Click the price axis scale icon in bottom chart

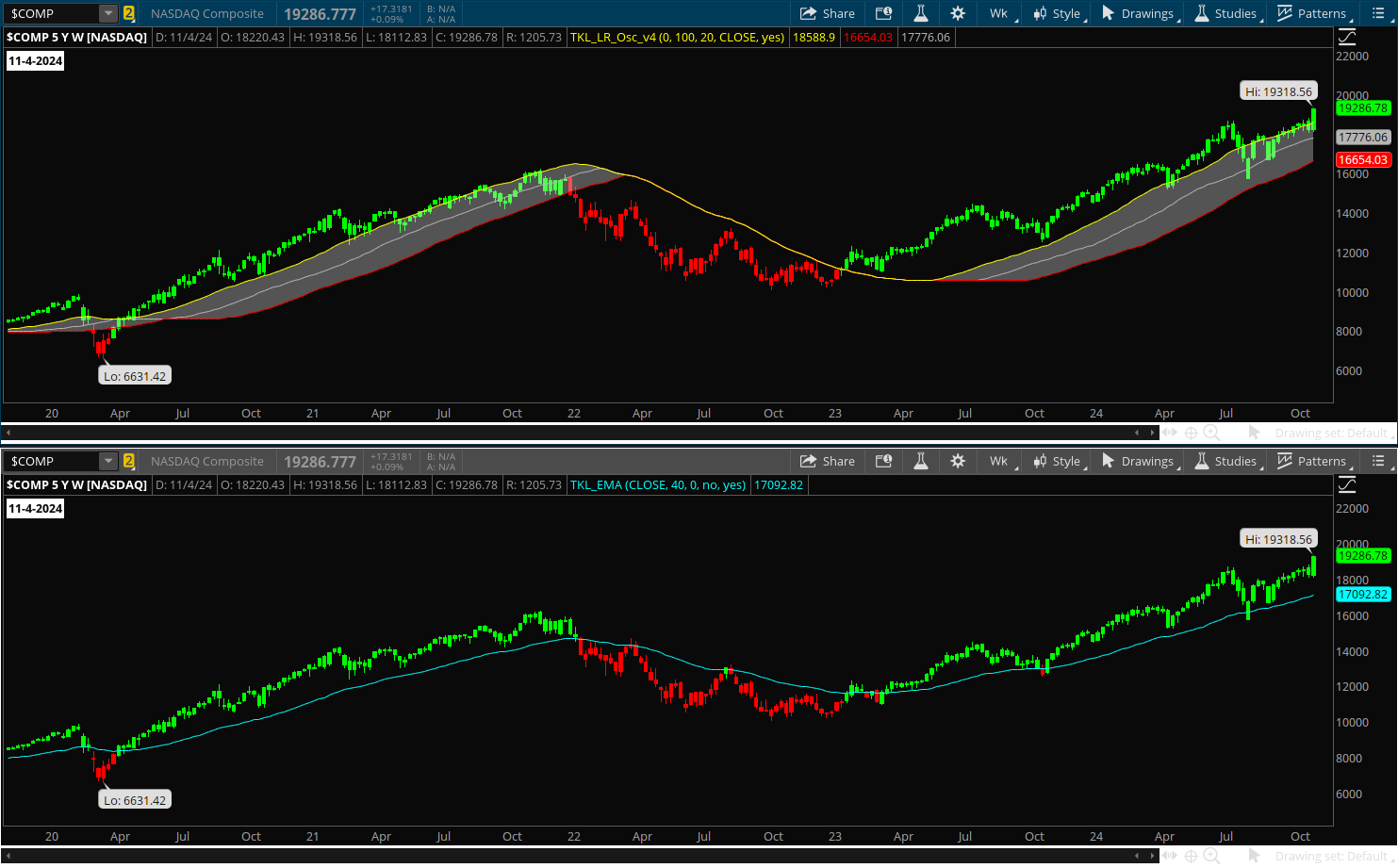click(x=1347, y=484)
